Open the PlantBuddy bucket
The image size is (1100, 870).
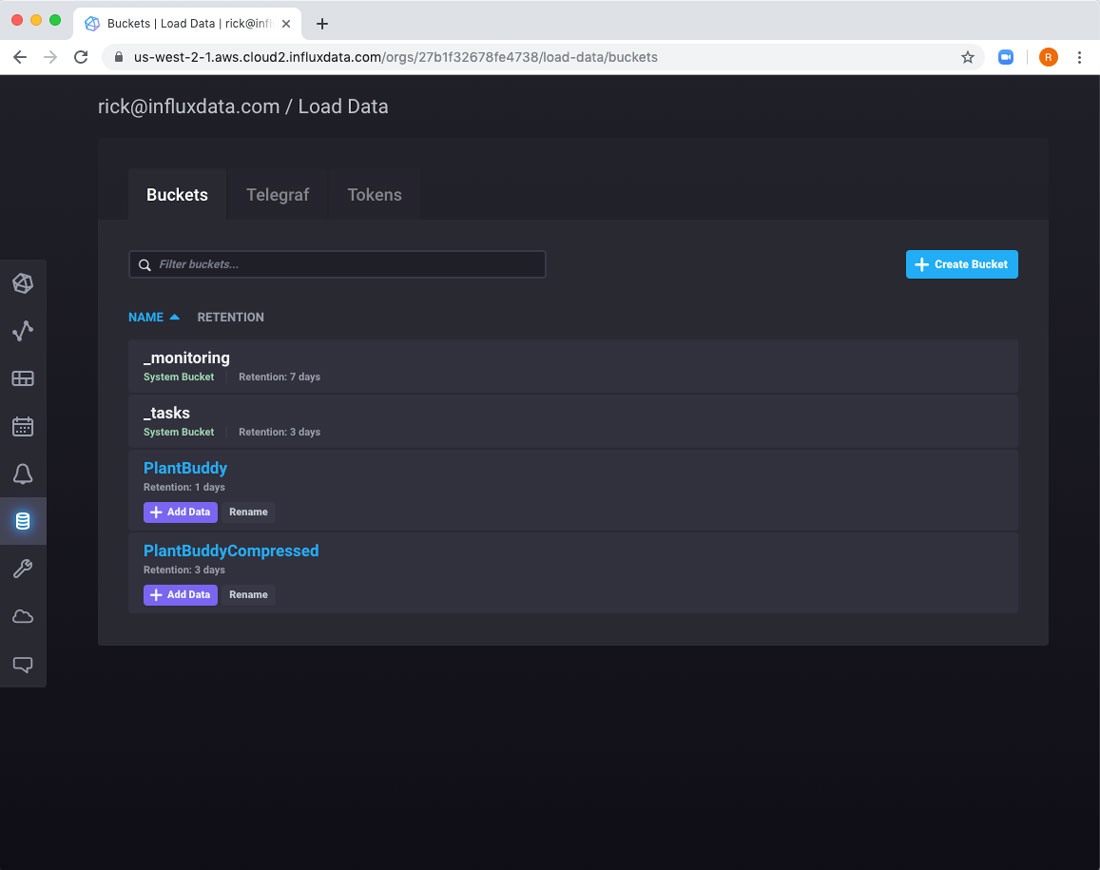tap(185, 467)
